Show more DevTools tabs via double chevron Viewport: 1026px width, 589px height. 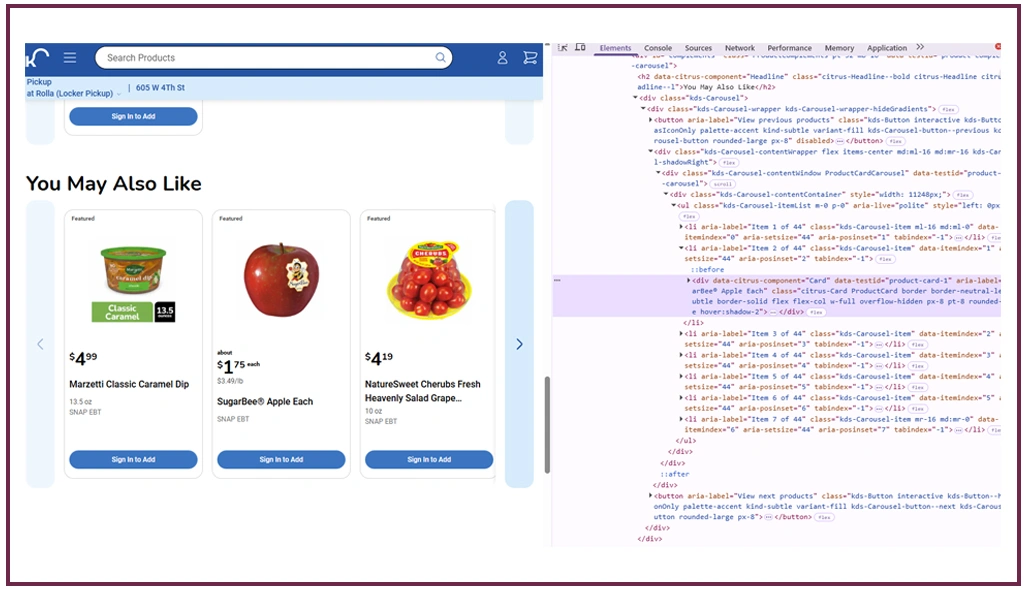(x=920, y=48)
